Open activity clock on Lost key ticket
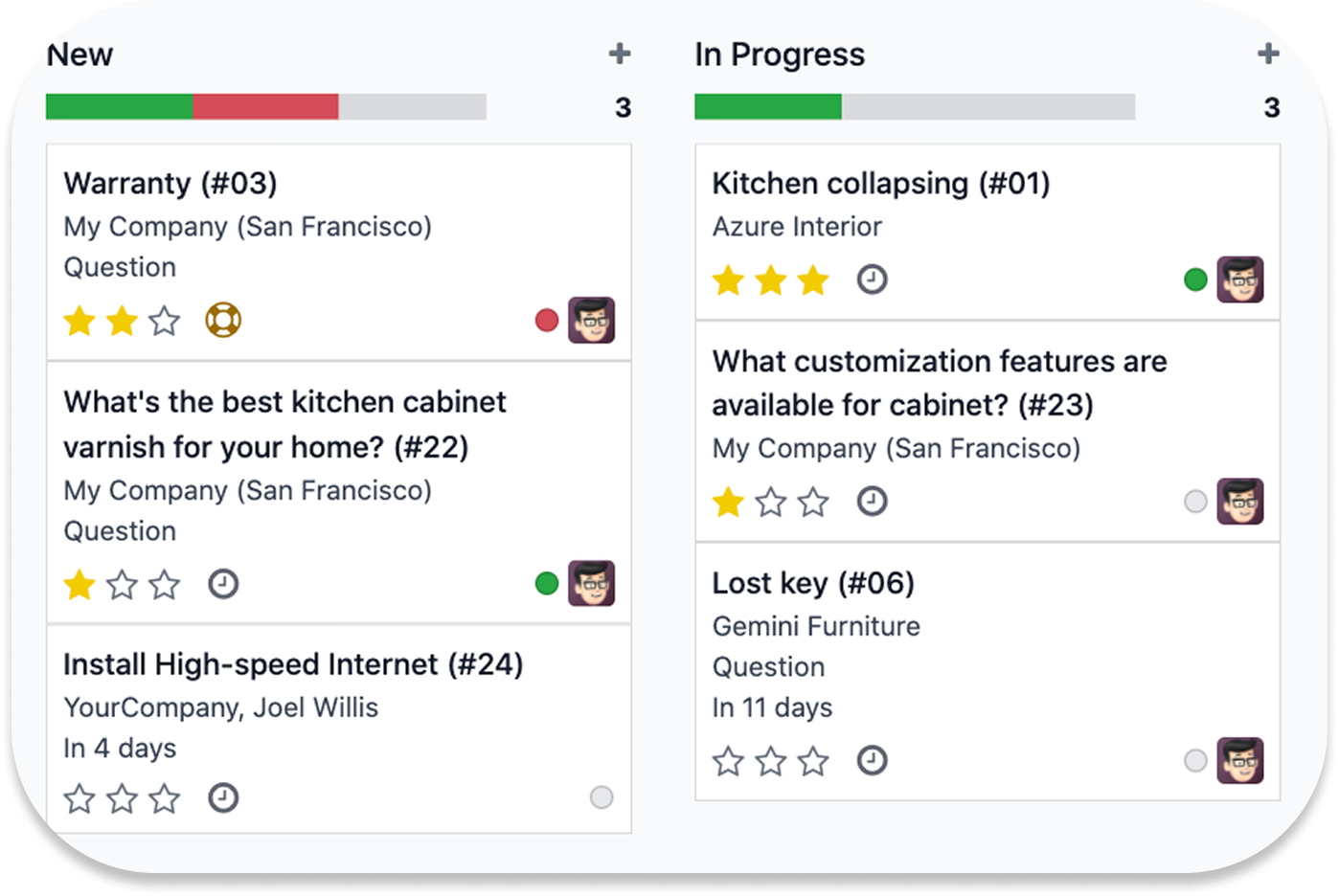The width and height of the screenshot is (1339, 896). (872, 761)
